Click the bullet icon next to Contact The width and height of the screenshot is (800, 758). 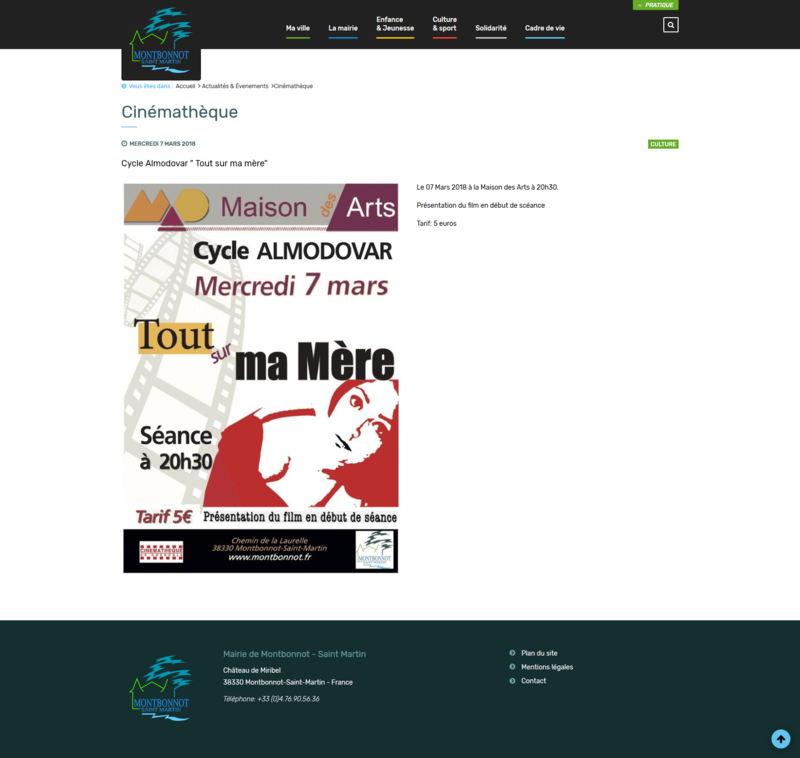[x=512, y=680]
